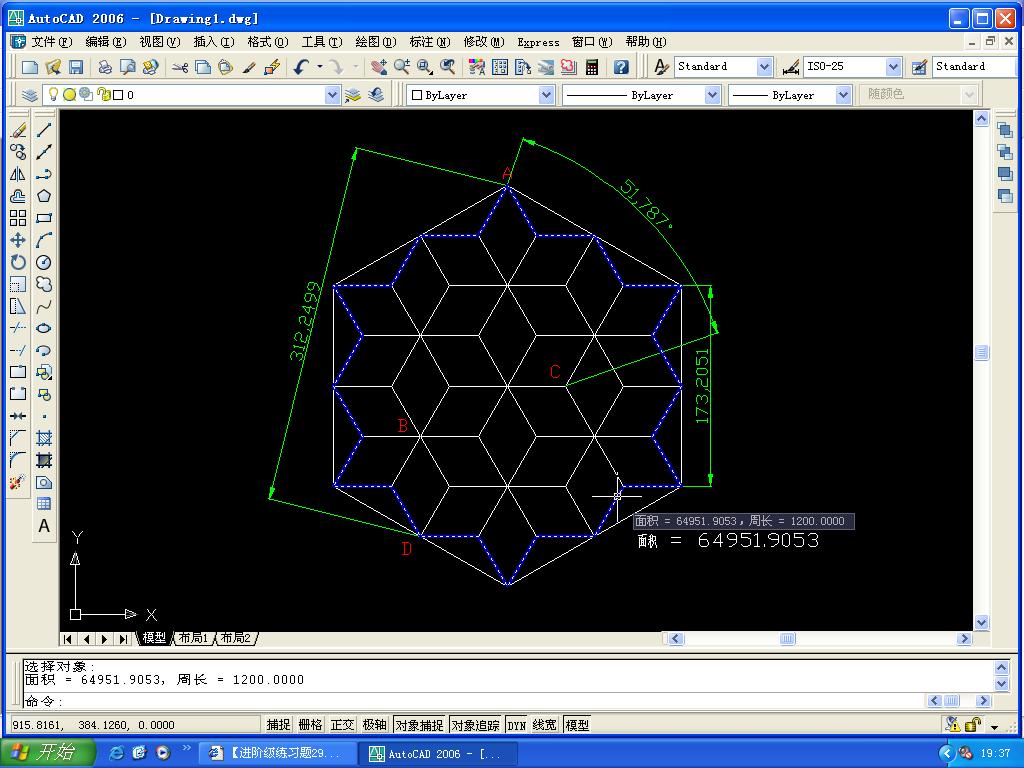Select the Array tool
The width and height of the screenshot is (1024, 768).
coord(18,218)
